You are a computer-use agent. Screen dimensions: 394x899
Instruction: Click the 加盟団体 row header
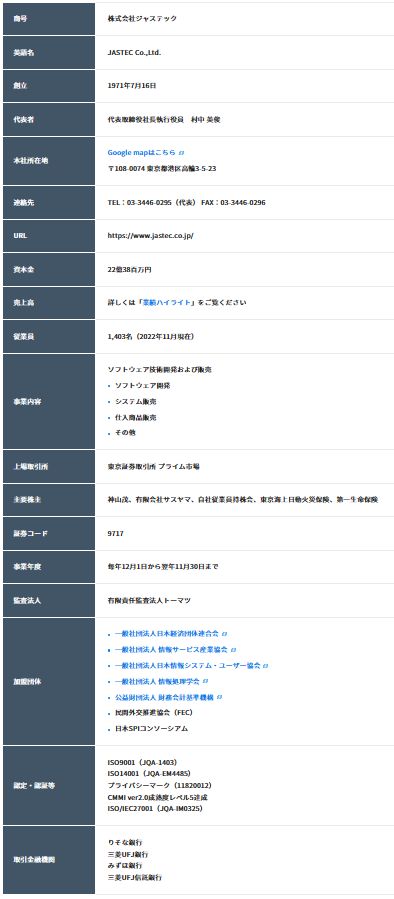[x=48, y=682]
